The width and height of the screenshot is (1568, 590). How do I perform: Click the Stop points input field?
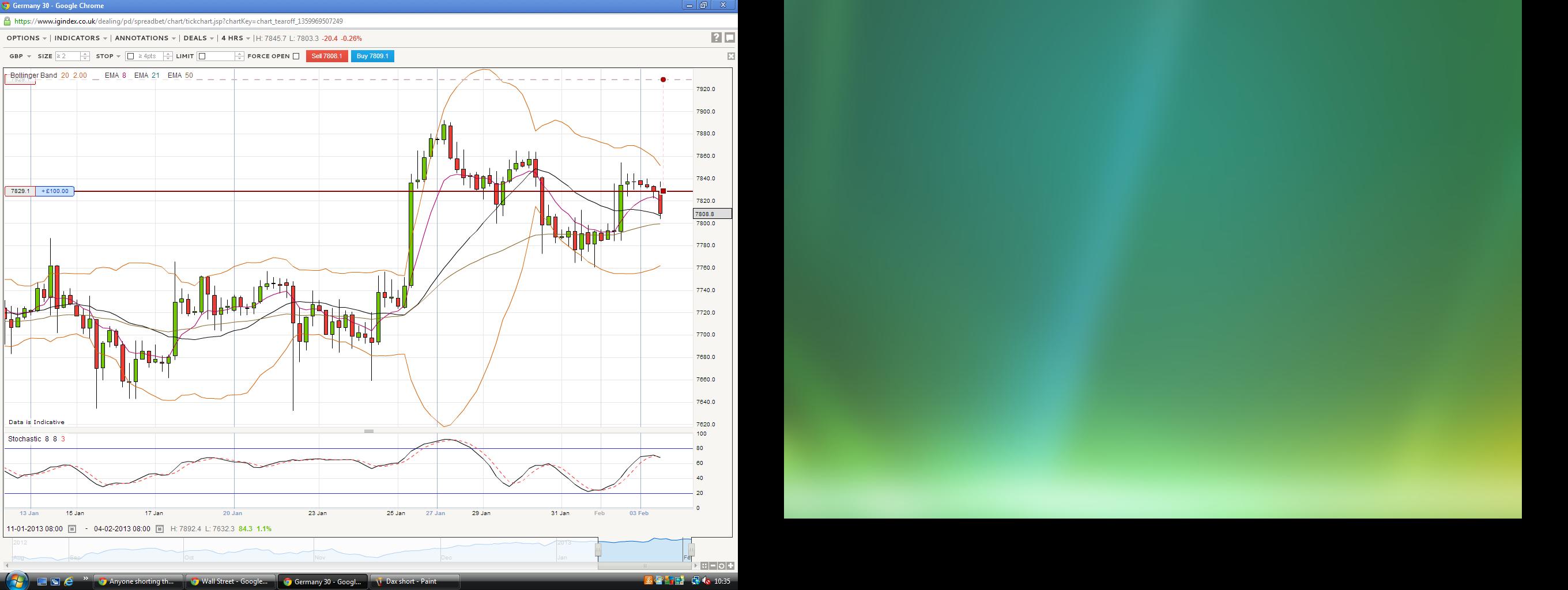coord(149,56)
